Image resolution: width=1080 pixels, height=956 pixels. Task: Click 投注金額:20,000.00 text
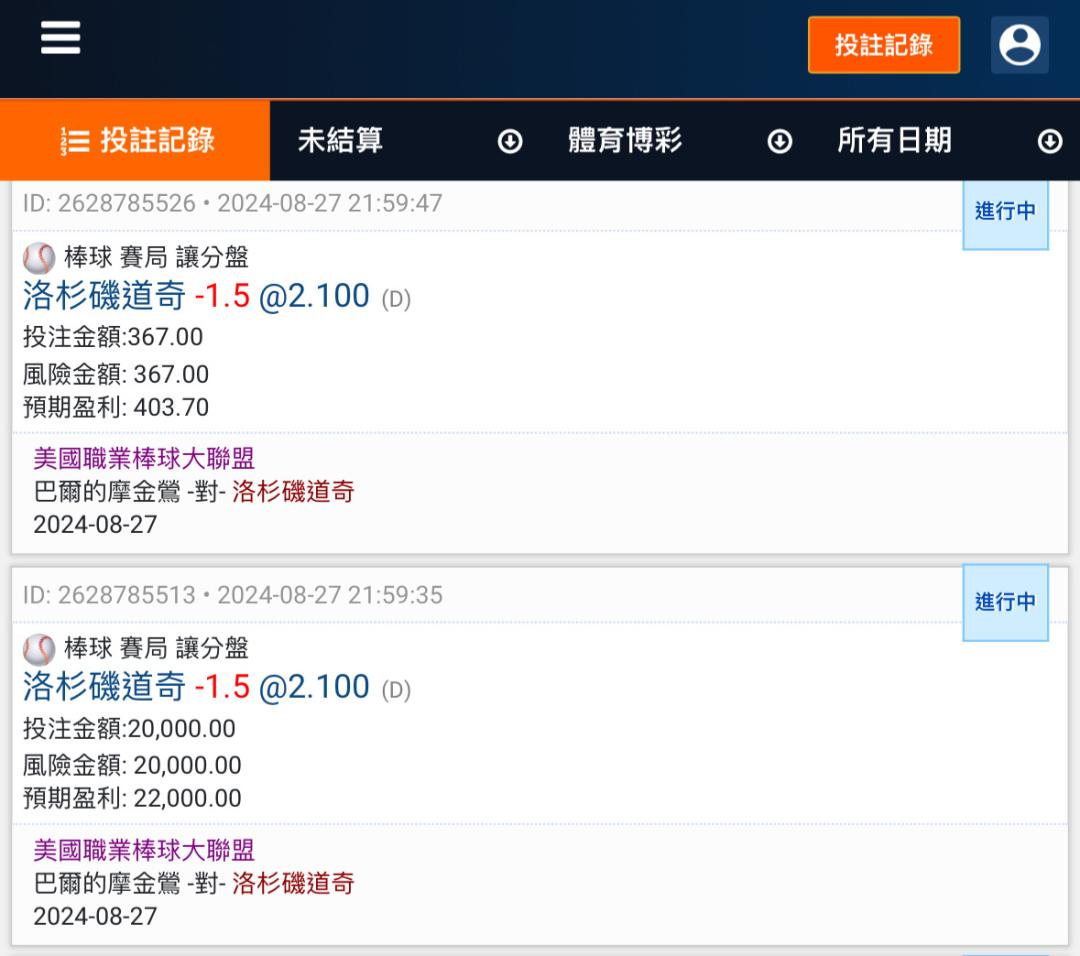(129, 728)
